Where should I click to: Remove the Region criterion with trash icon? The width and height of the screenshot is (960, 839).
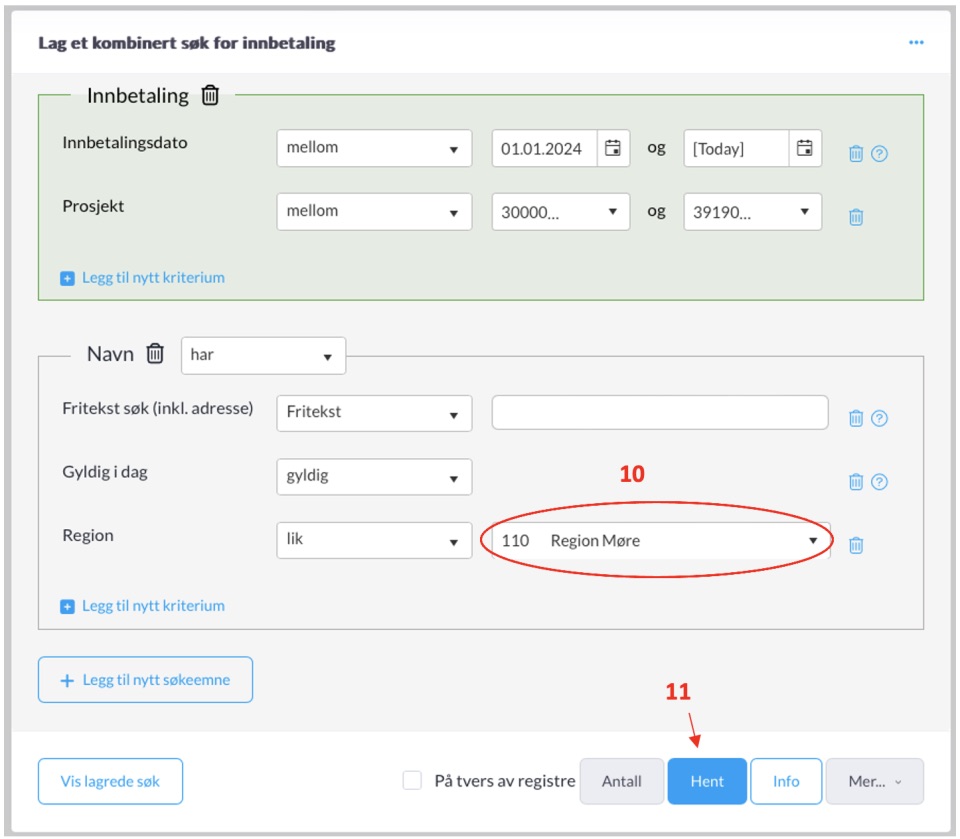[856, 545]
